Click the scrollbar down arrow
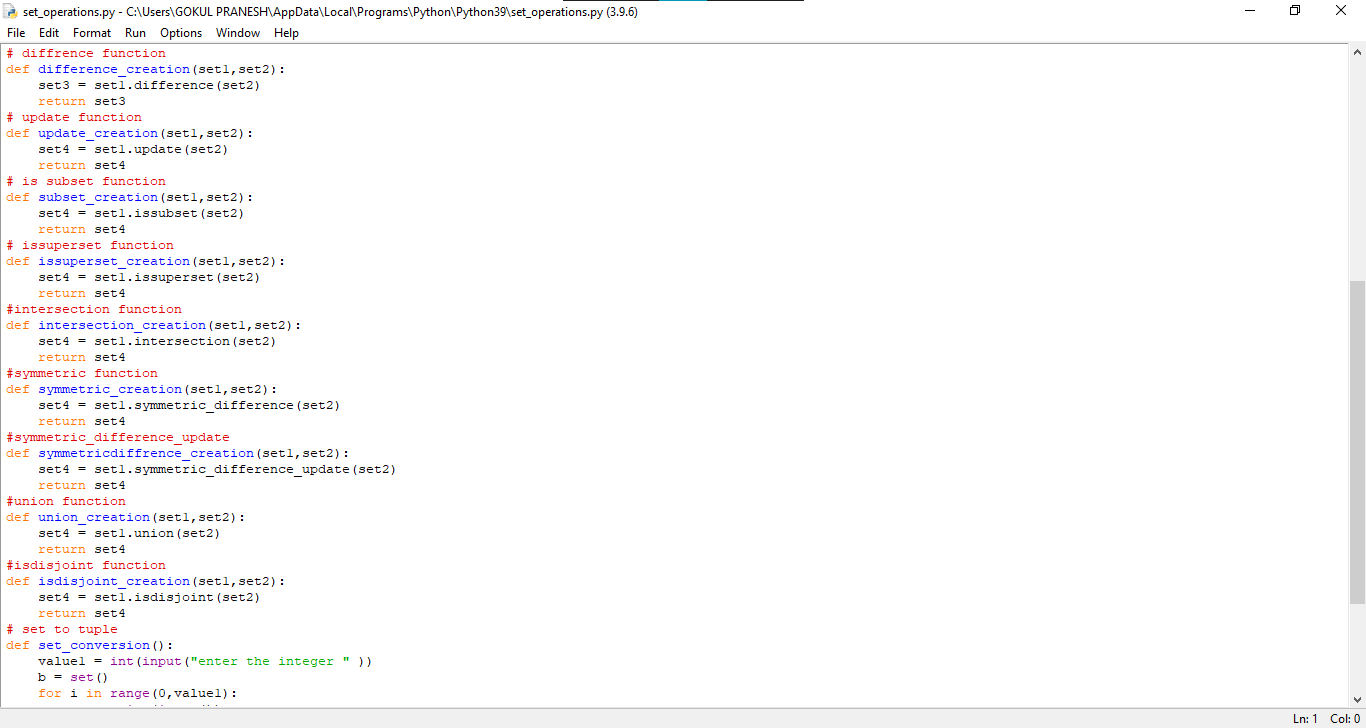1366x728 pixels. coord(1357,700)
